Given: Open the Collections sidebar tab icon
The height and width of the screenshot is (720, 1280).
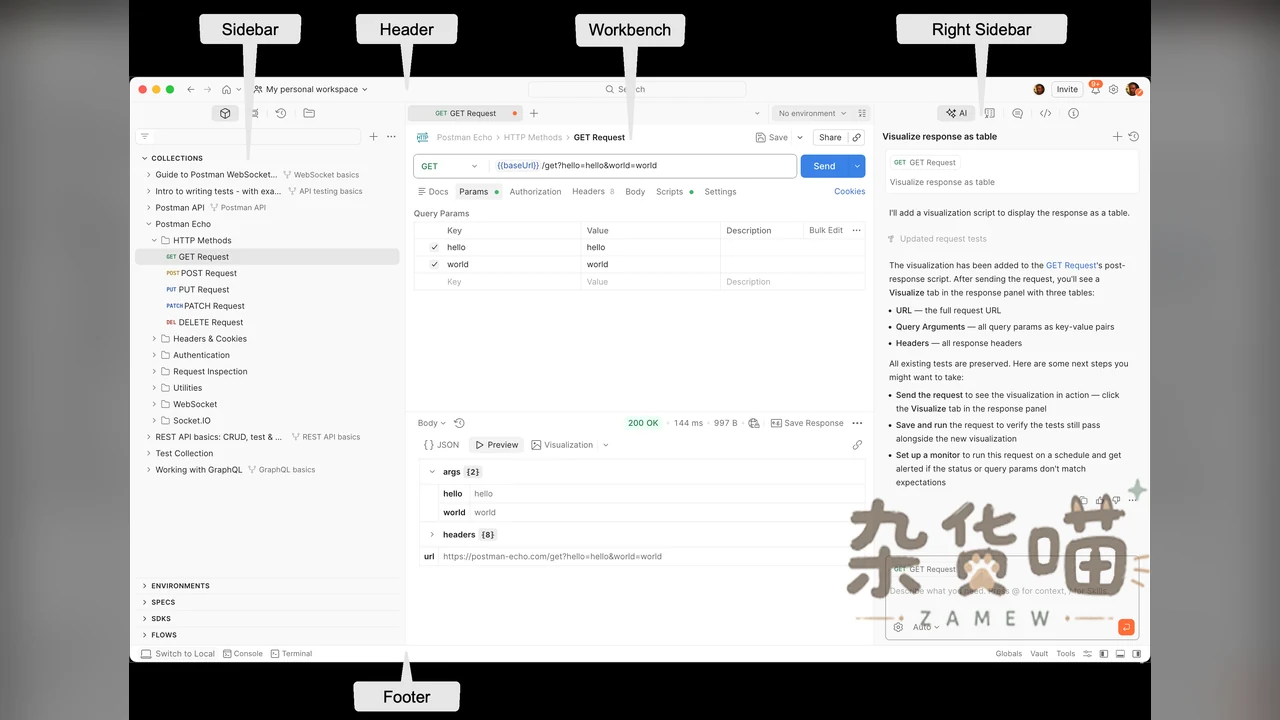Looking at the screenshot, I should [x=225, y=113].
